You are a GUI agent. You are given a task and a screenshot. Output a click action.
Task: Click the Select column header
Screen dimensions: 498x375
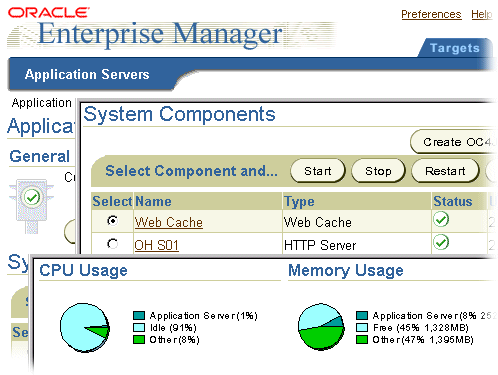point(112,201)
